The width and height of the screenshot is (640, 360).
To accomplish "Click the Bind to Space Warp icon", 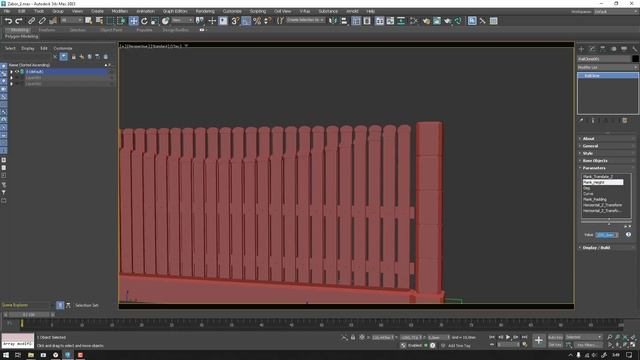I will click(53, 21).
